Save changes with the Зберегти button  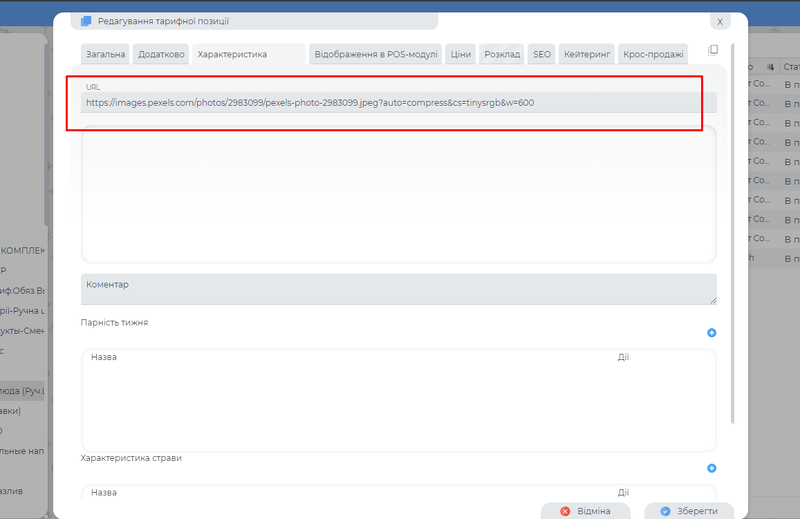pyautogui.click(x=689, y=510)
